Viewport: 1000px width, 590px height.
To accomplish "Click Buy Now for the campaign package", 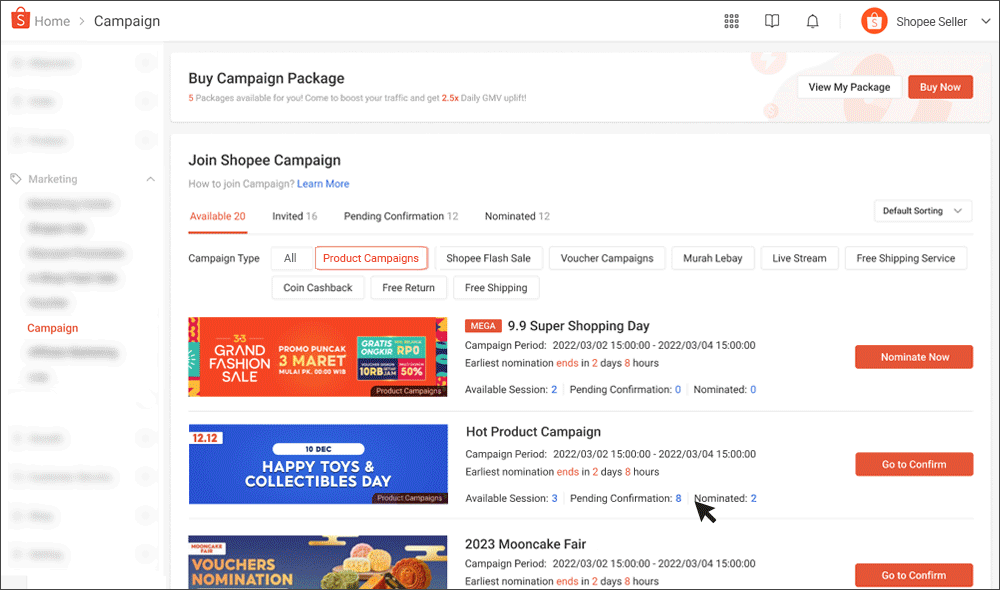I will (939, 87).
